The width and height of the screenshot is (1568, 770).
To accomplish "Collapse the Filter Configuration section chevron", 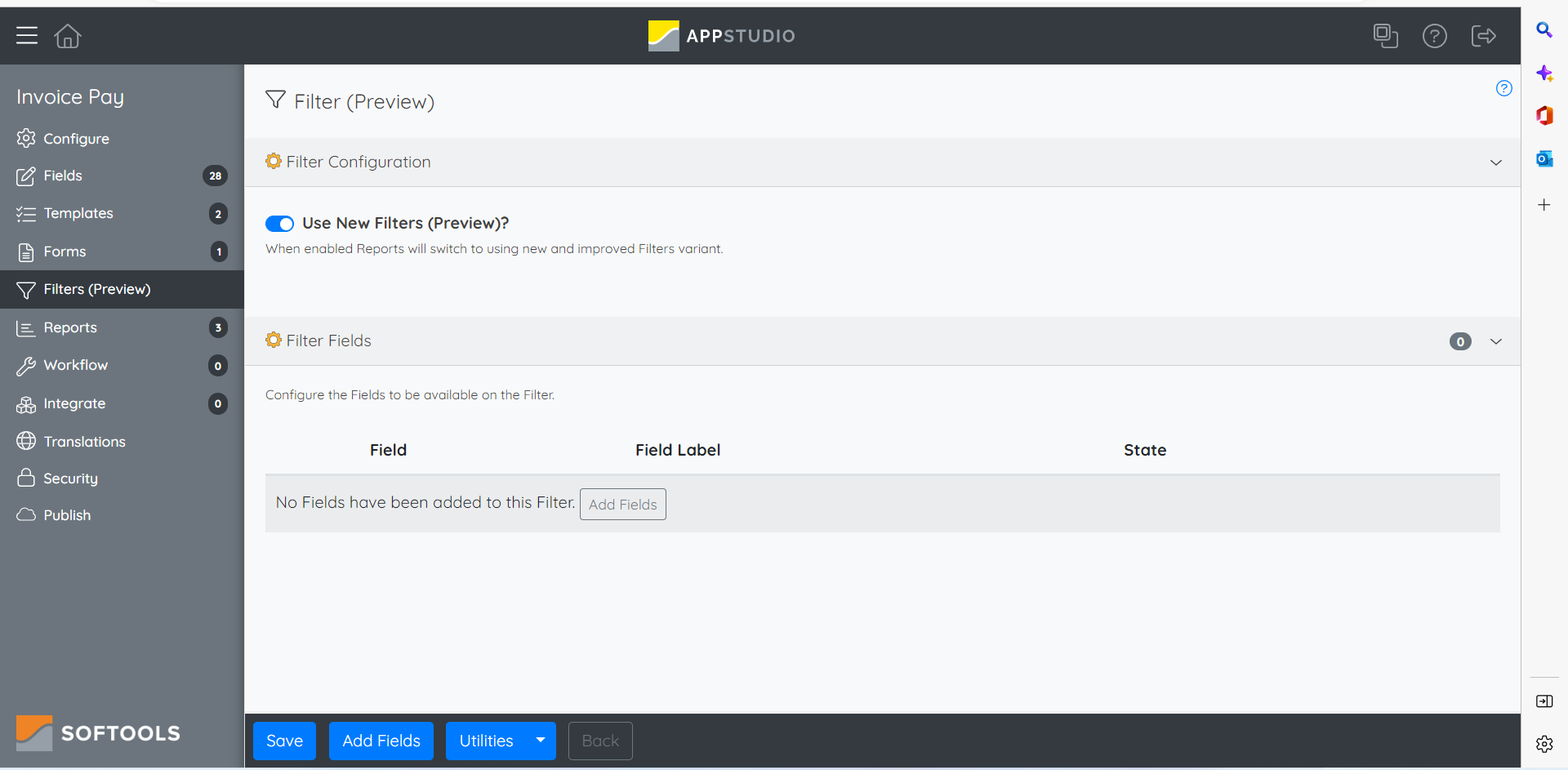I will point(1495,162).
